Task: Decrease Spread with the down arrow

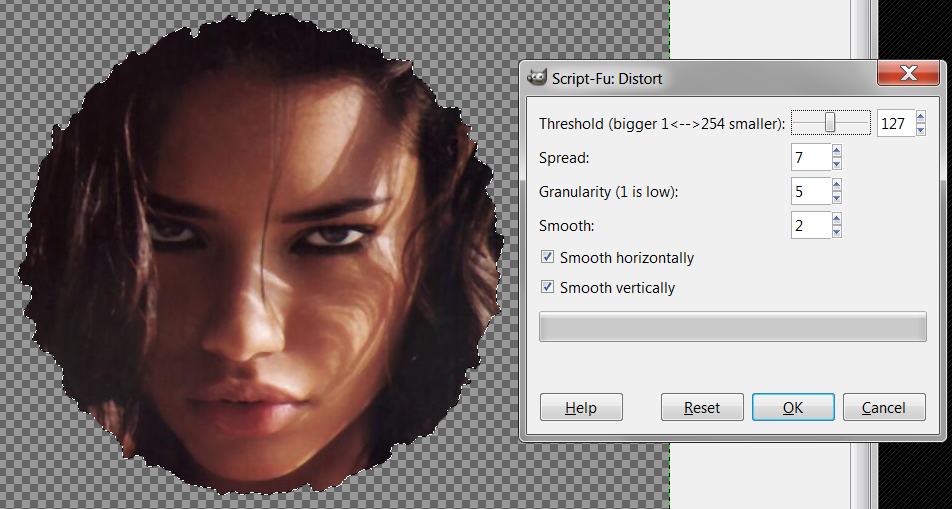Action: (x=837, y=164)
